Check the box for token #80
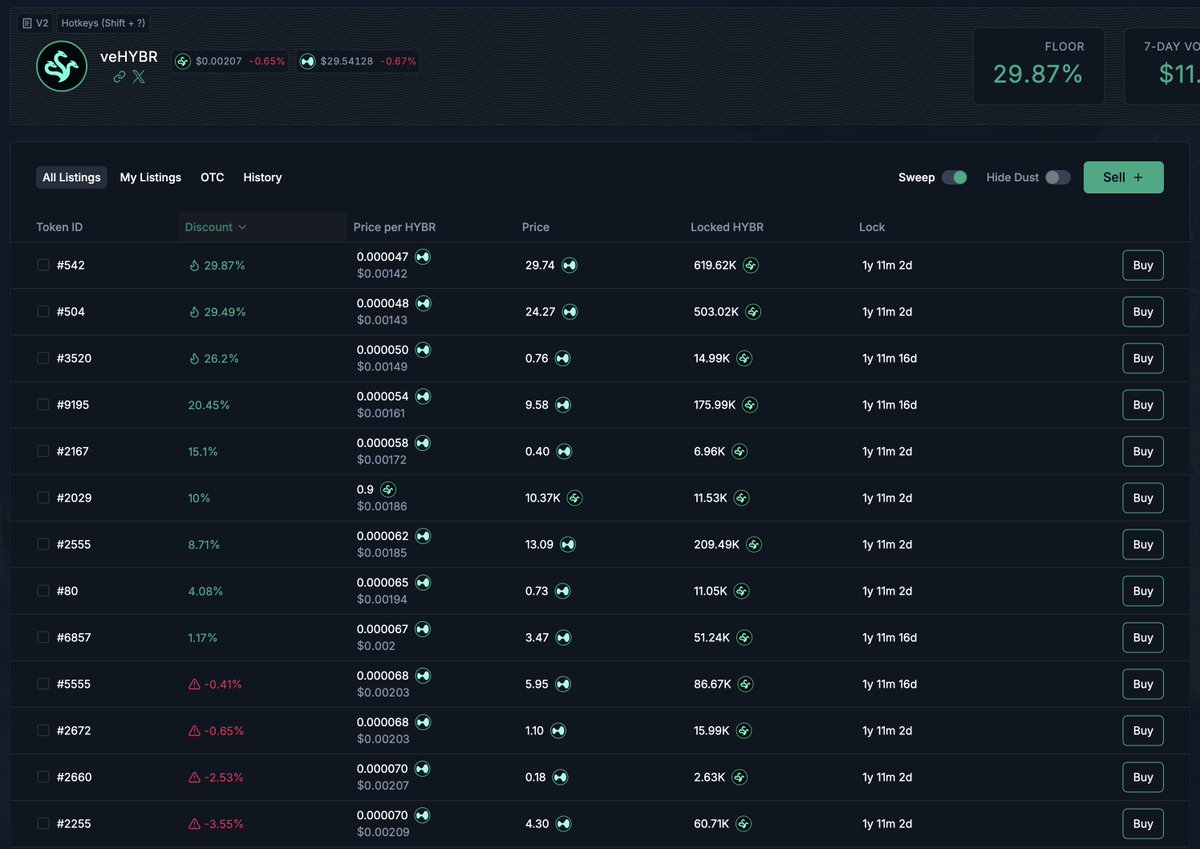 click(x=43, y=591)
